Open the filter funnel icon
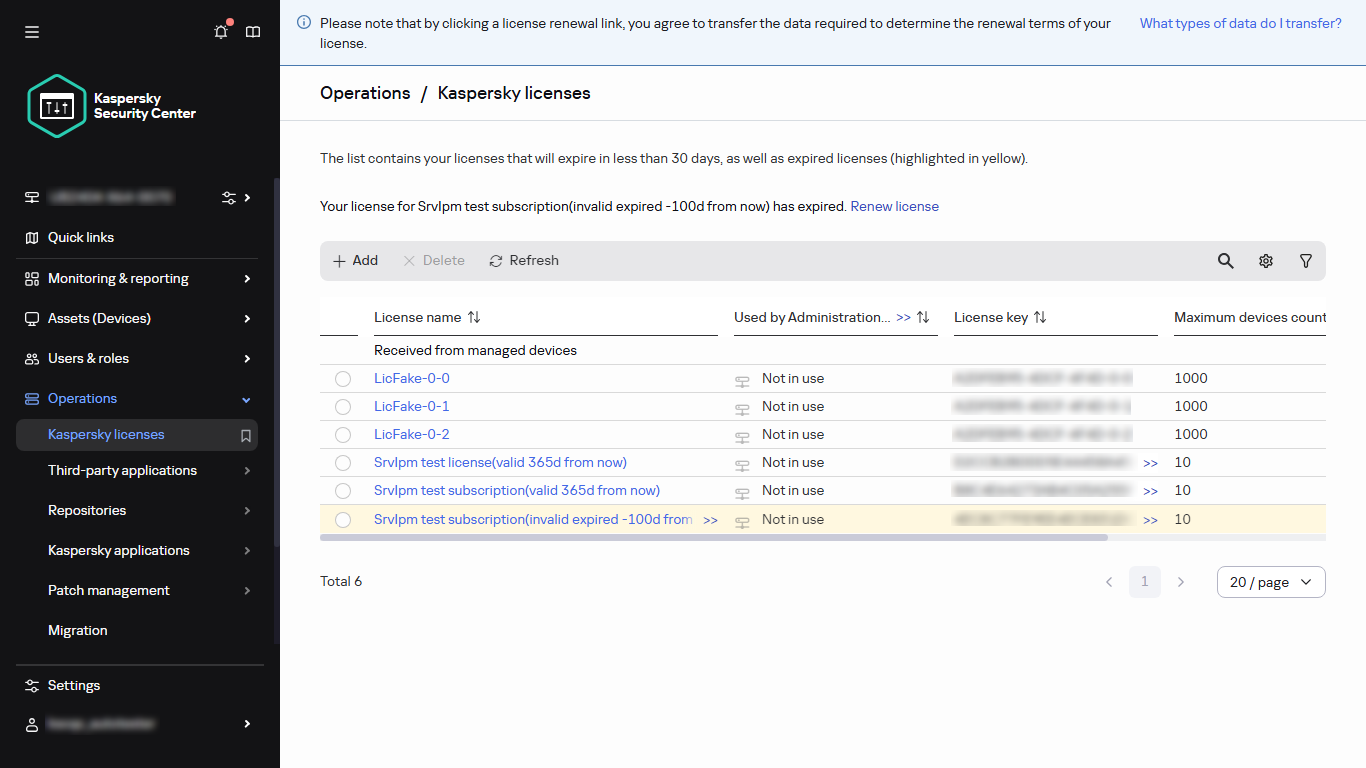 click(1305, 260)
